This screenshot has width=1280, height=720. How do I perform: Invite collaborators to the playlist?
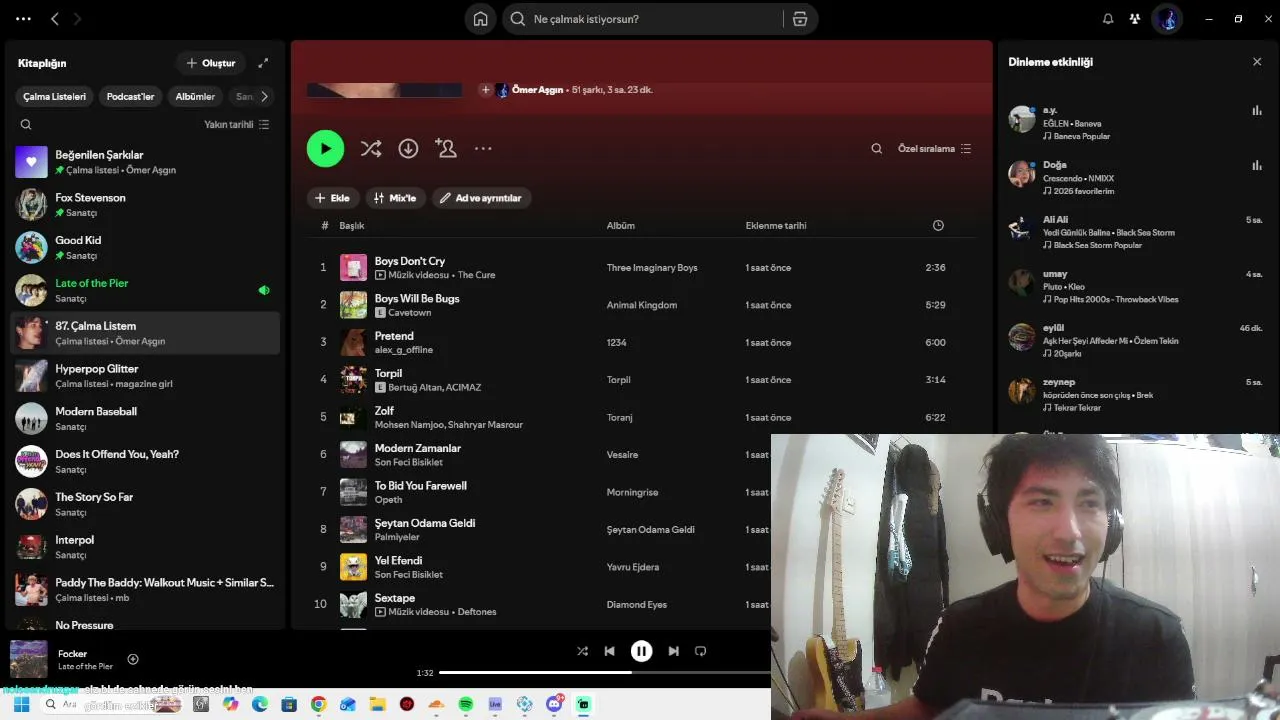coord(446,148)
